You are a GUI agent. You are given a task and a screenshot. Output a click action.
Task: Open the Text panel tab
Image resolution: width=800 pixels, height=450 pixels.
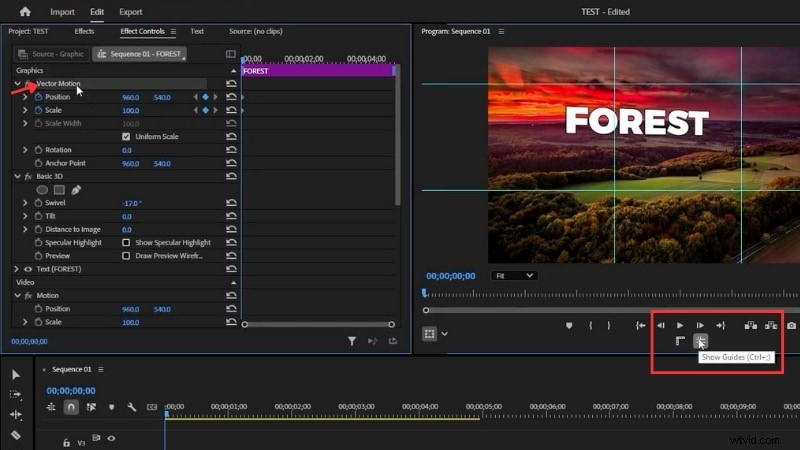(197, 31)
